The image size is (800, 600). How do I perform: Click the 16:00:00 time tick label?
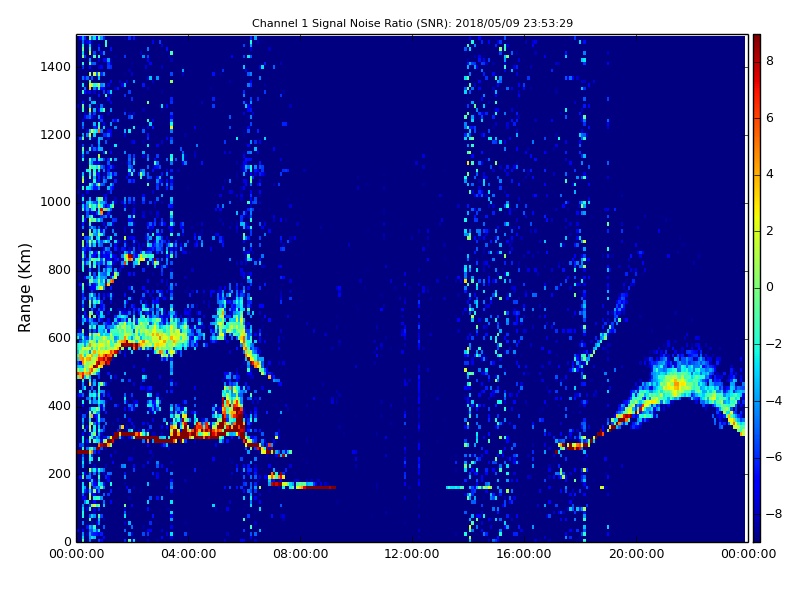pyautogui.click(x=524, y=554)
